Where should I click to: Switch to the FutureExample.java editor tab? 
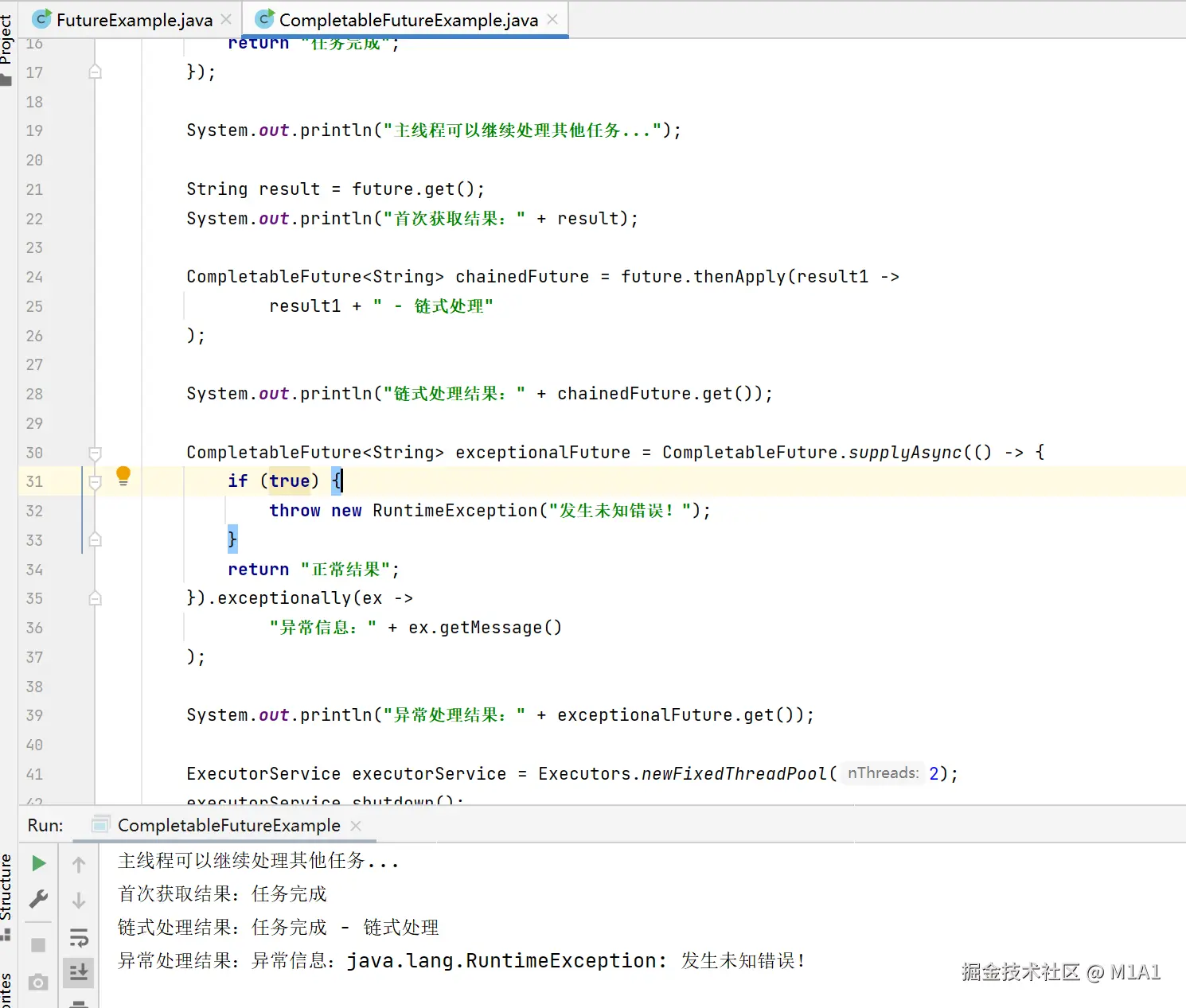point(134,20)
